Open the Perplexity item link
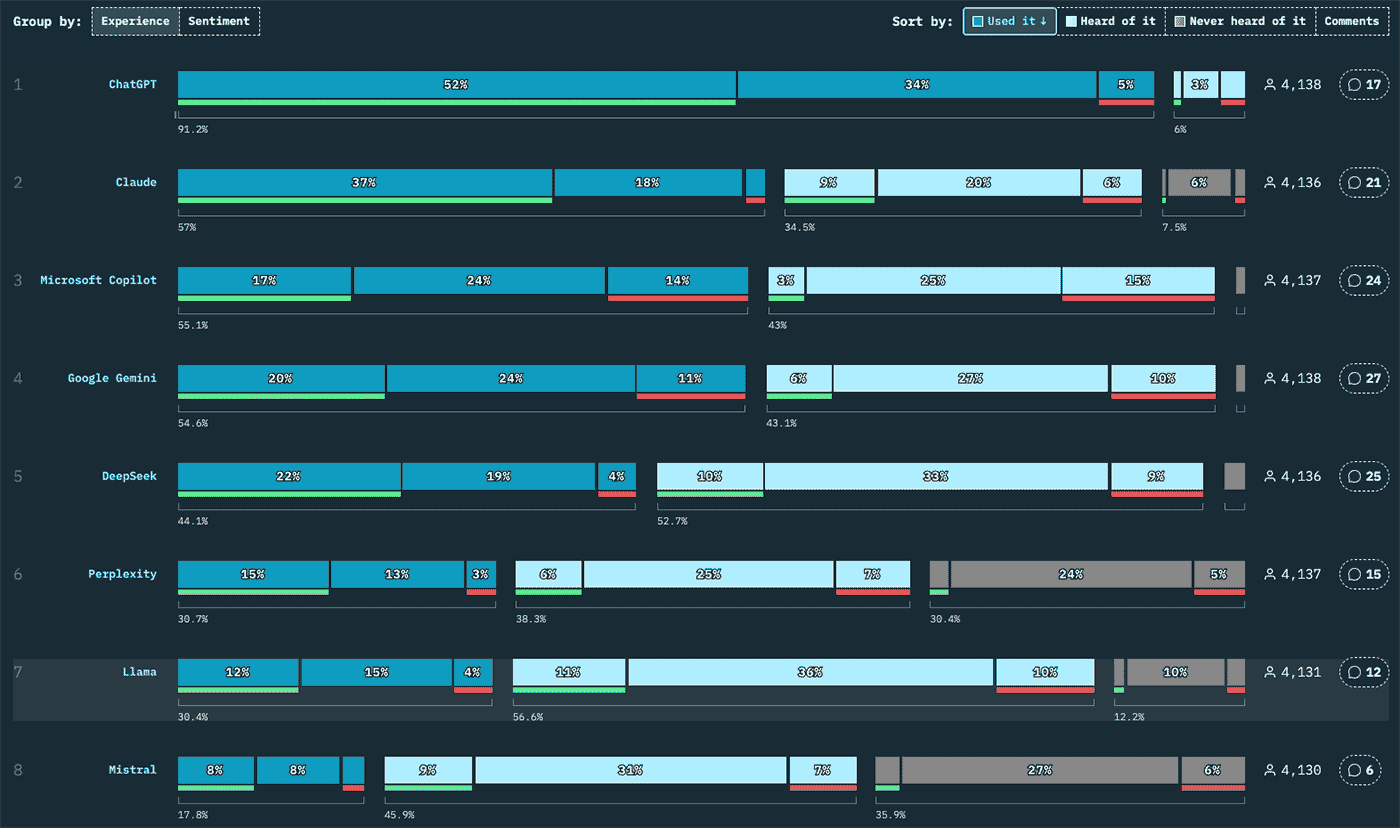Viewport: 1400px width, 828px height. pyautogui.click(x=122, y=574)
